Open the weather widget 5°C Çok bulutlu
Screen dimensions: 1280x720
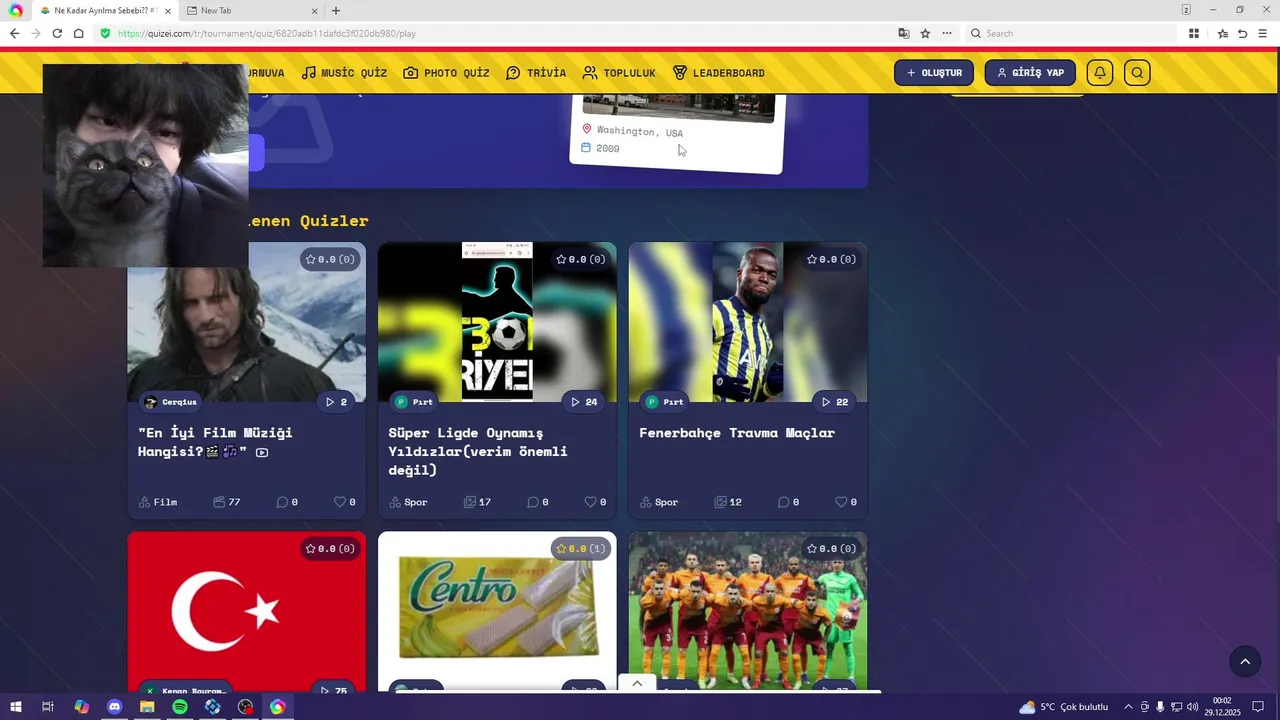(x=1063, y=707)
